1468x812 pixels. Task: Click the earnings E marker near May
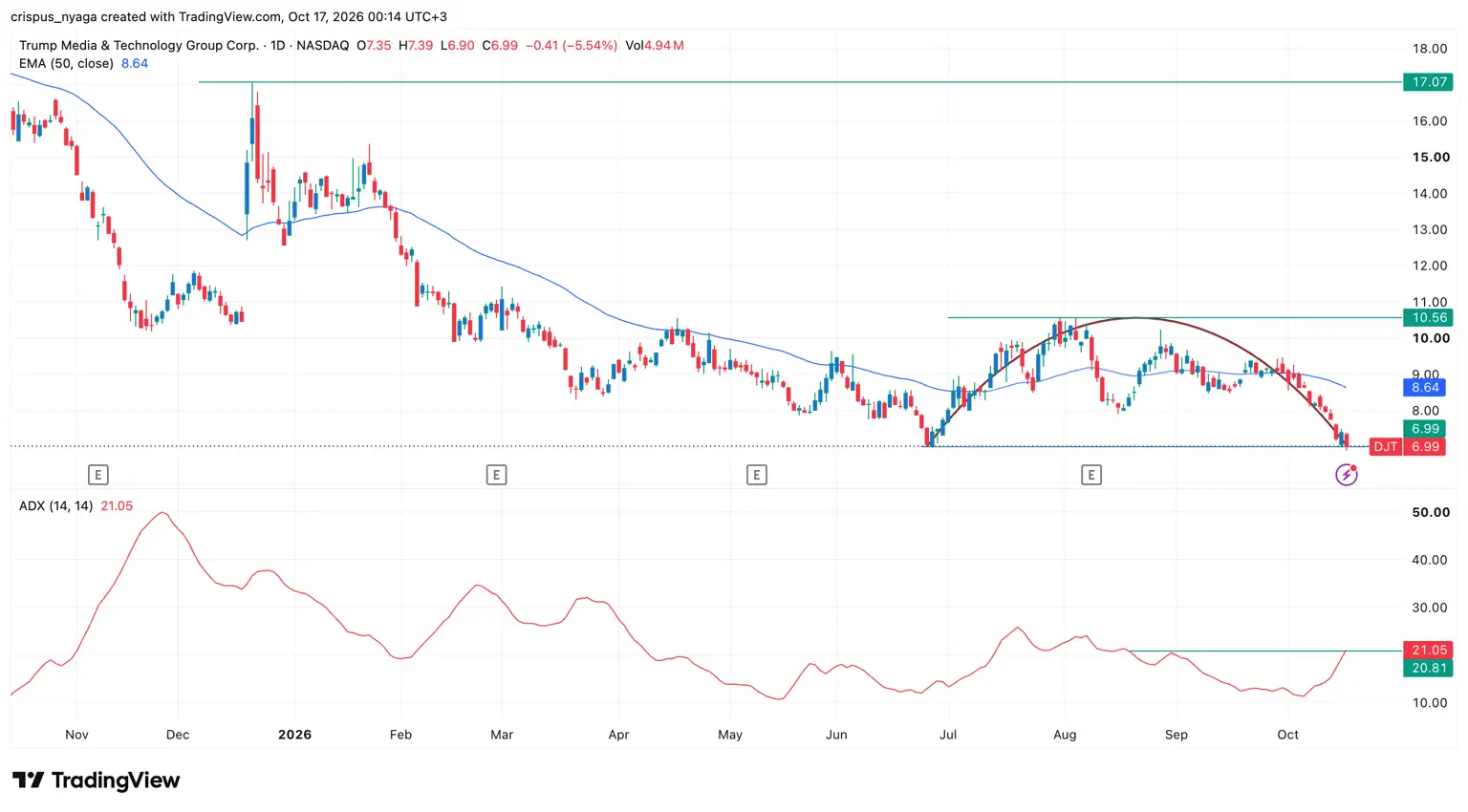[x=756, y=475]
